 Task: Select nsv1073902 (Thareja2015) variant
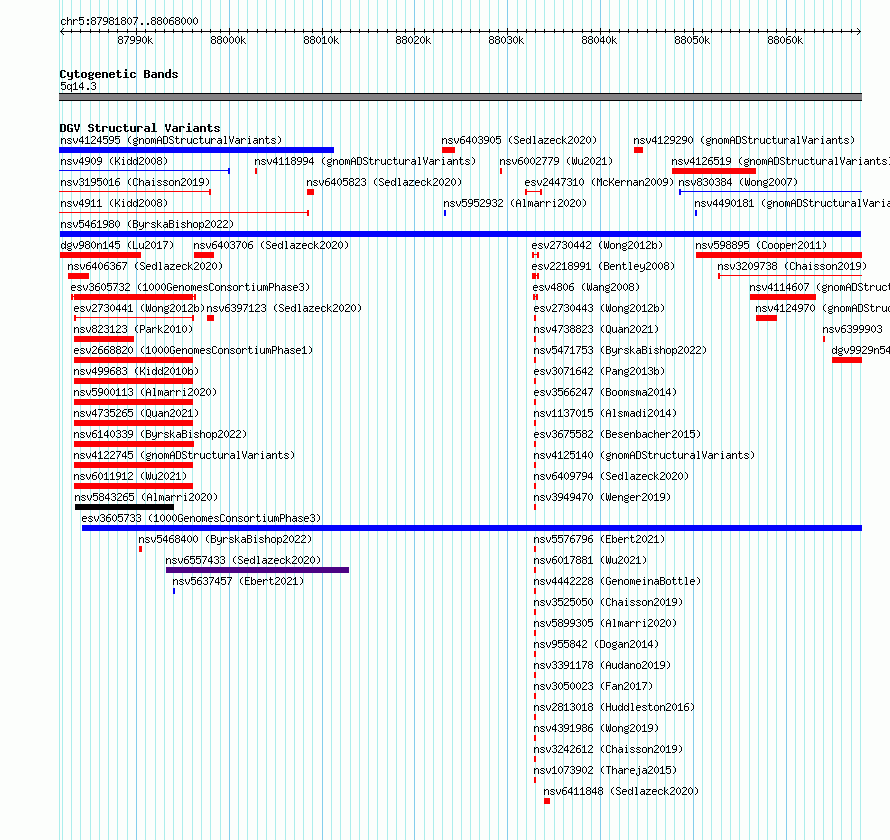tap(605, 770)
